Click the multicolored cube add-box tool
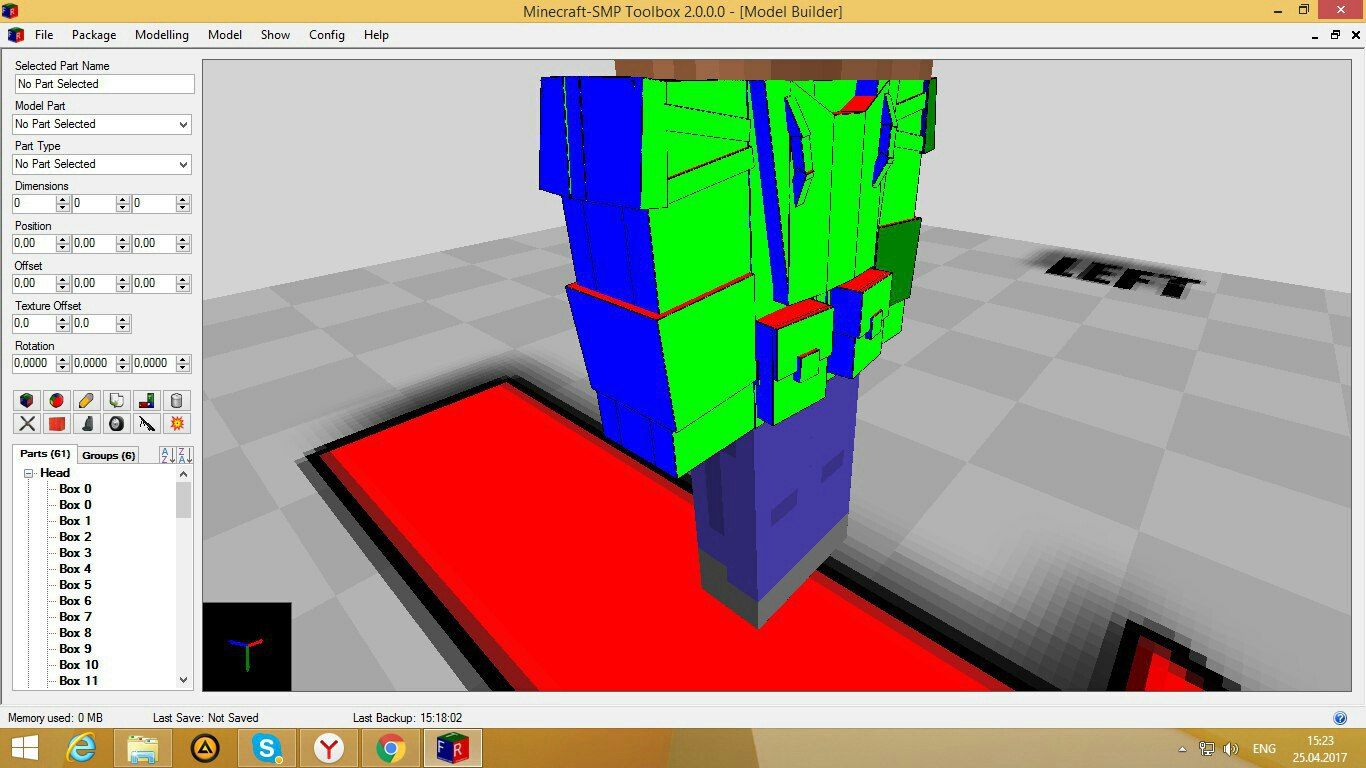 [27, 400]
